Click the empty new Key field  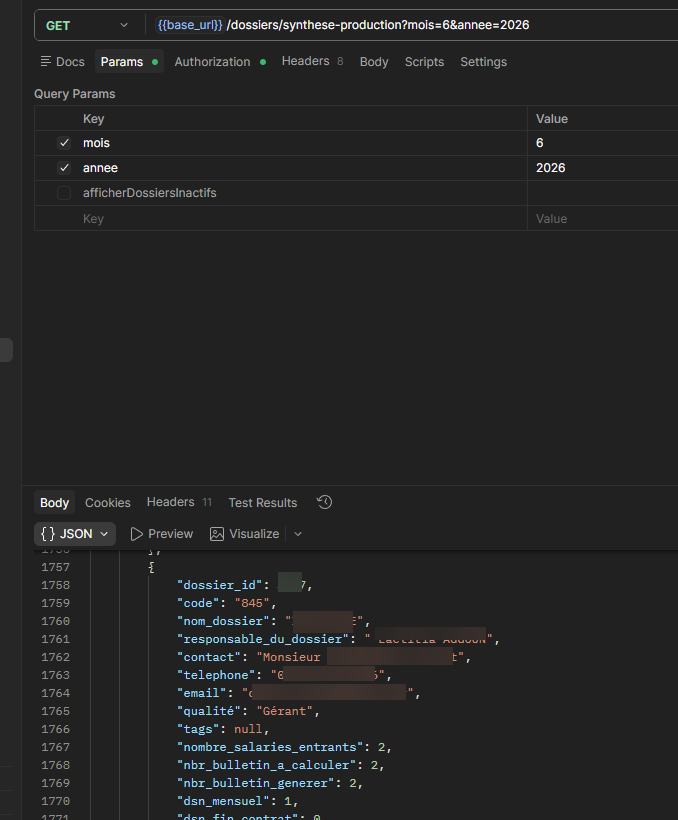(302, 219)
